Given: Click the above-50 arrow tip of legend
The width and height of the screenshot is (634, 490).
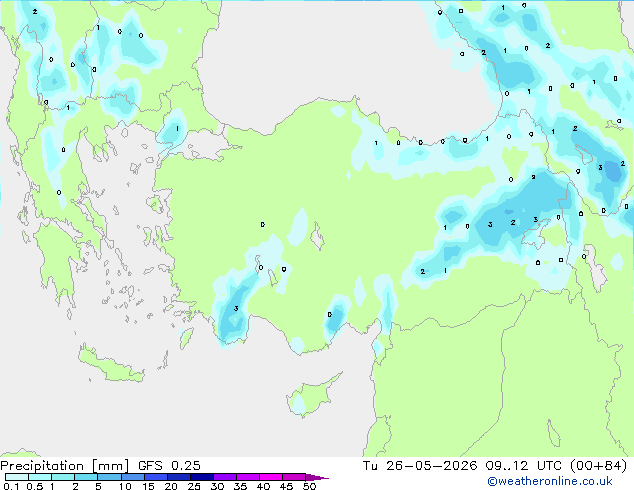Looking at the screenshot, I should pyautogui.click(x=317, y=477).
